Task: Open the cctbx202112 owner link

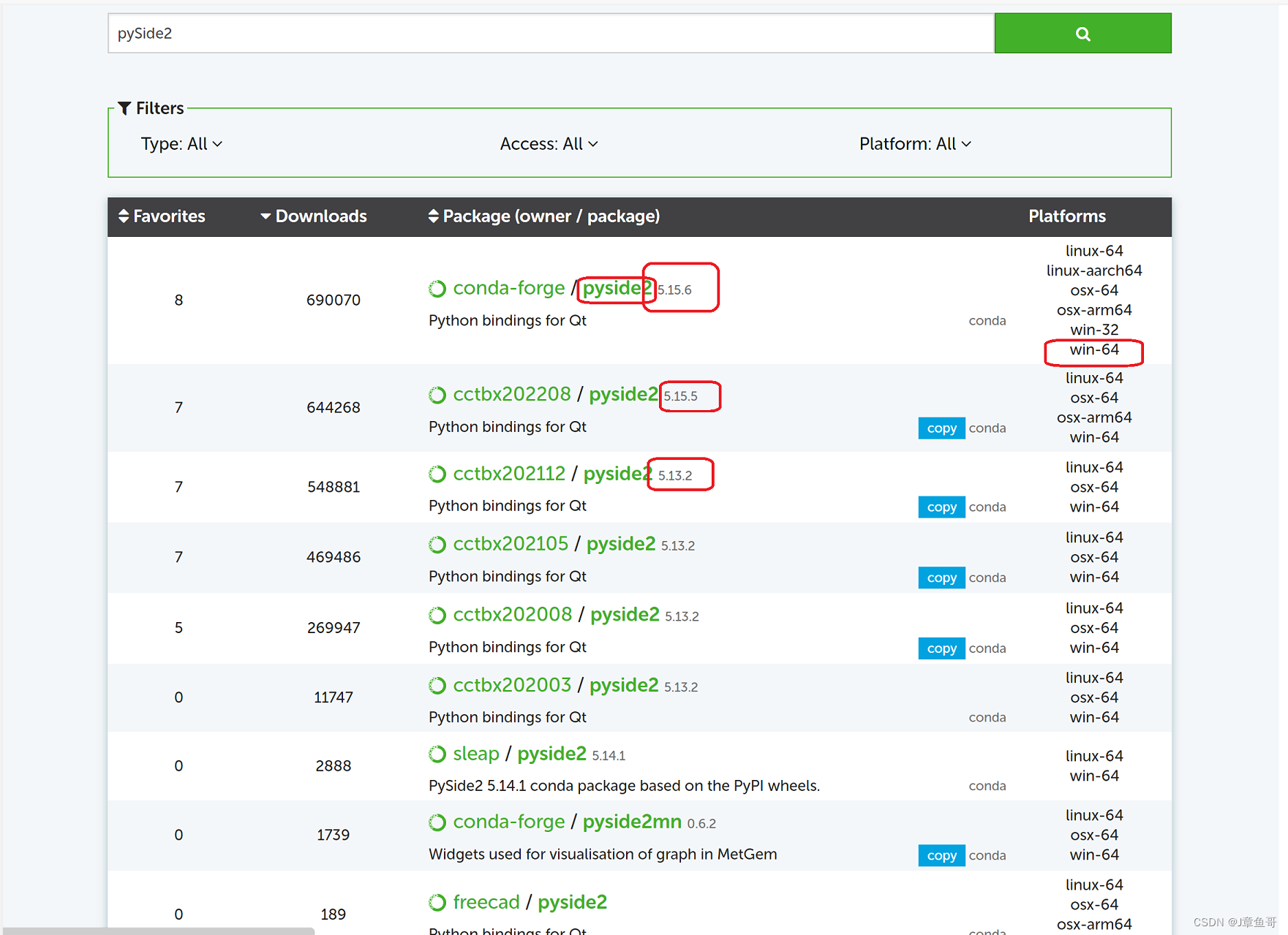Action: pyautogui.click(x=509, y=474)
